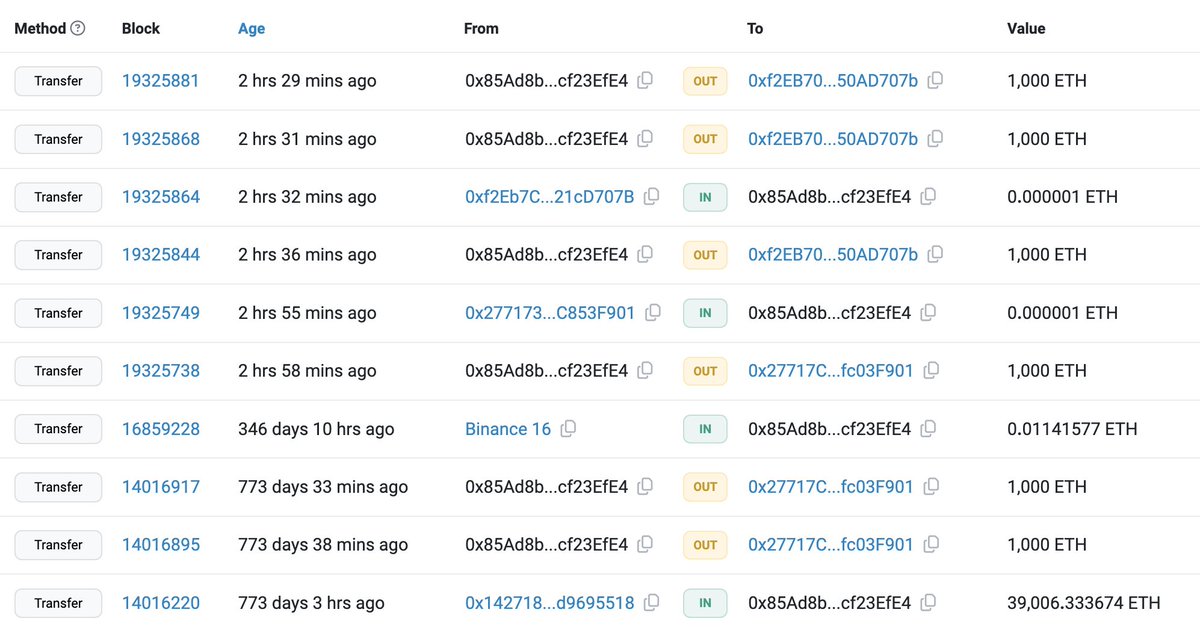Click the Age header to change sorting

[251, 28]
